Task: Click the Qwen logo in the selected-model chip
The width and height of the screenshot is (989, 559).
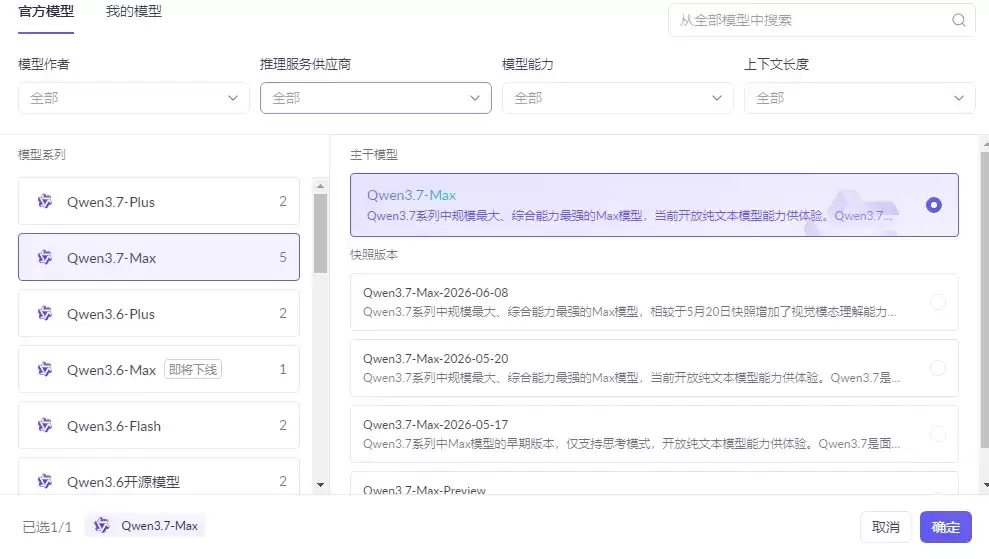Action: [x=102, y=526]
